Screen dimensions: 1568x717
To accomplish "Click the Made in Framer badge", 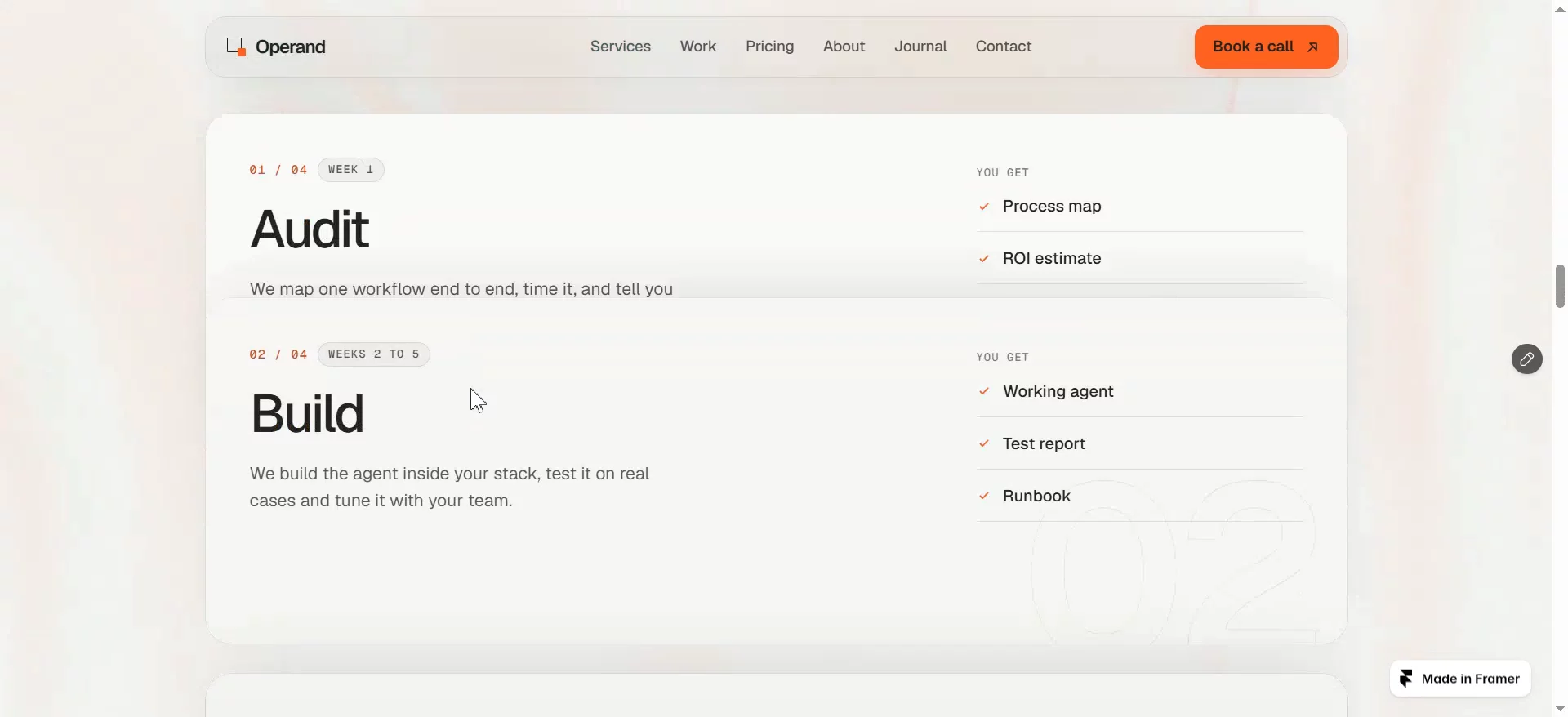I will pyautogui.click(x=1460, y=679).
